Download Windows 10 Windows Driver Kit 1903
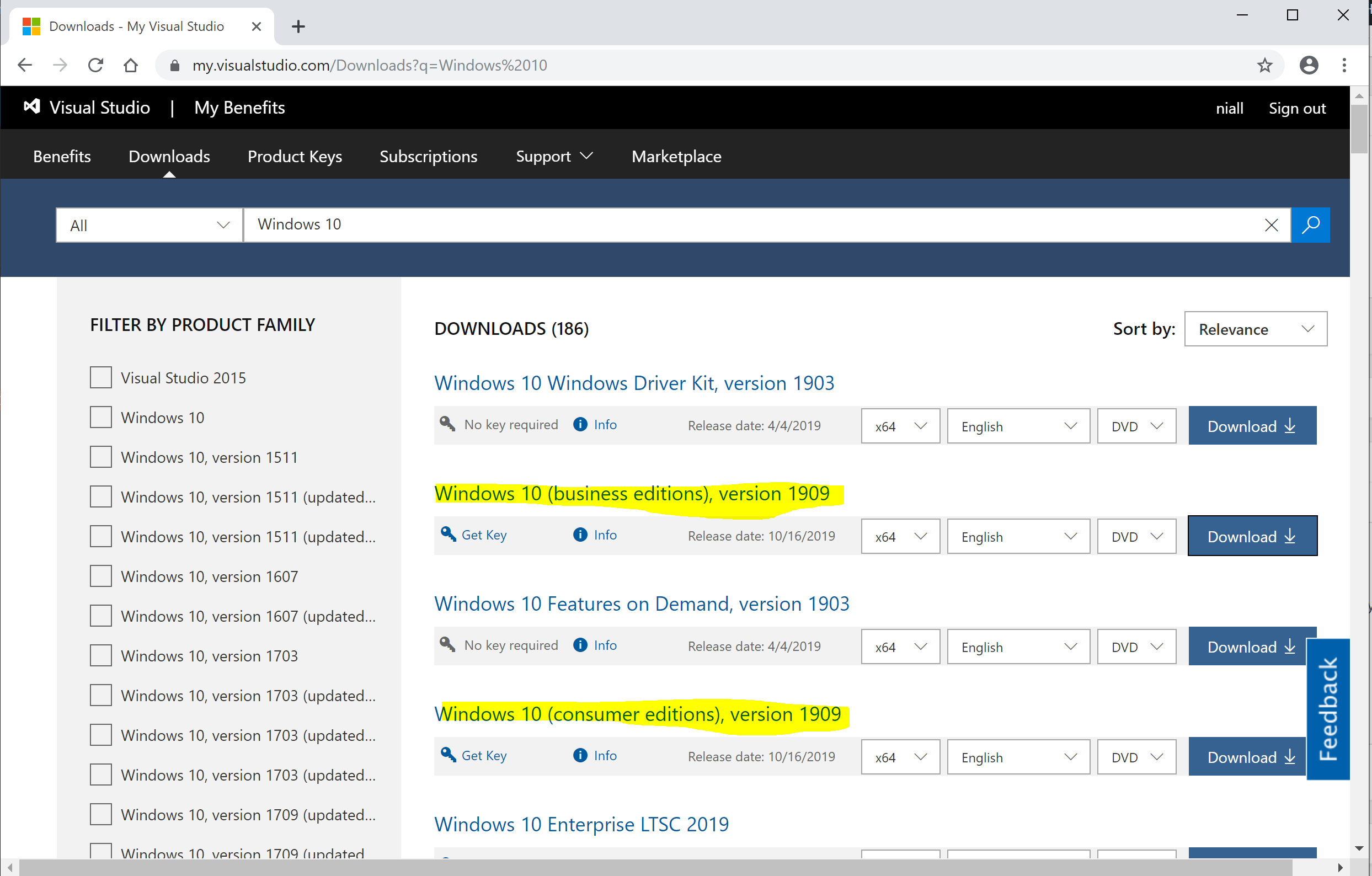 (x=1252, y=425)
